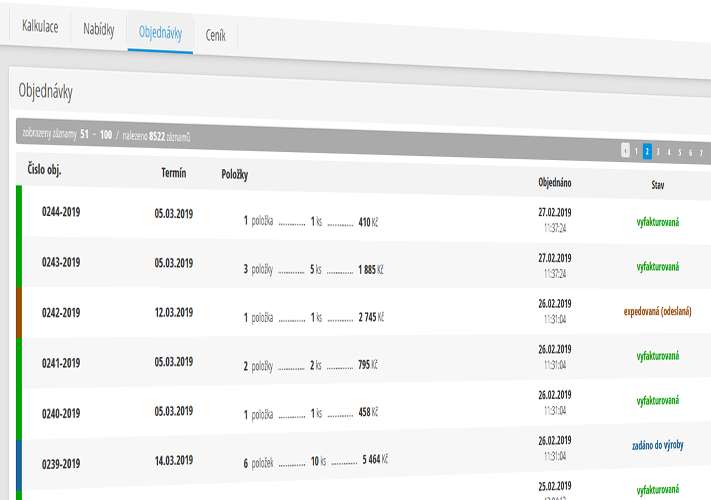Screen dimensions: 711x500
Task: Open order 0239-2019 details
Action: [60, 463]
